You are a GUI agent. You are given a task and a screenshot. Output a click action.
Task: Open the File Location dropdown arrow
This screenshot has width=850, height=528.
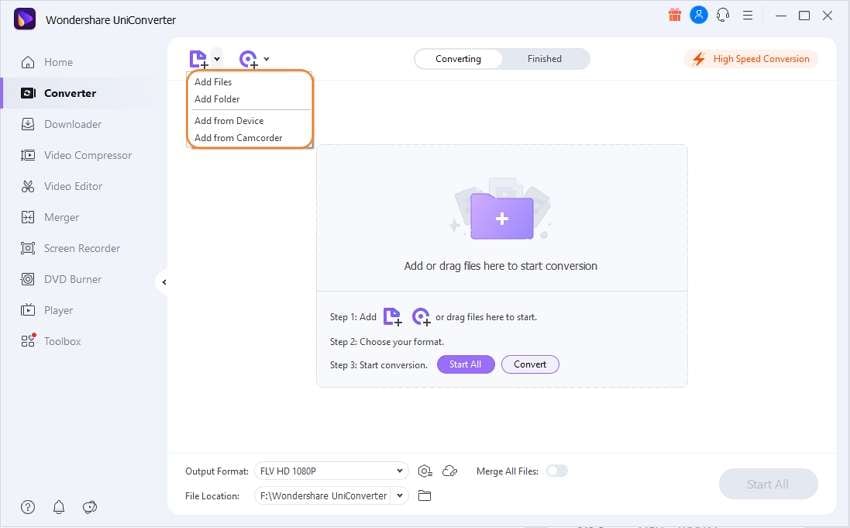(x=400, y=495)
